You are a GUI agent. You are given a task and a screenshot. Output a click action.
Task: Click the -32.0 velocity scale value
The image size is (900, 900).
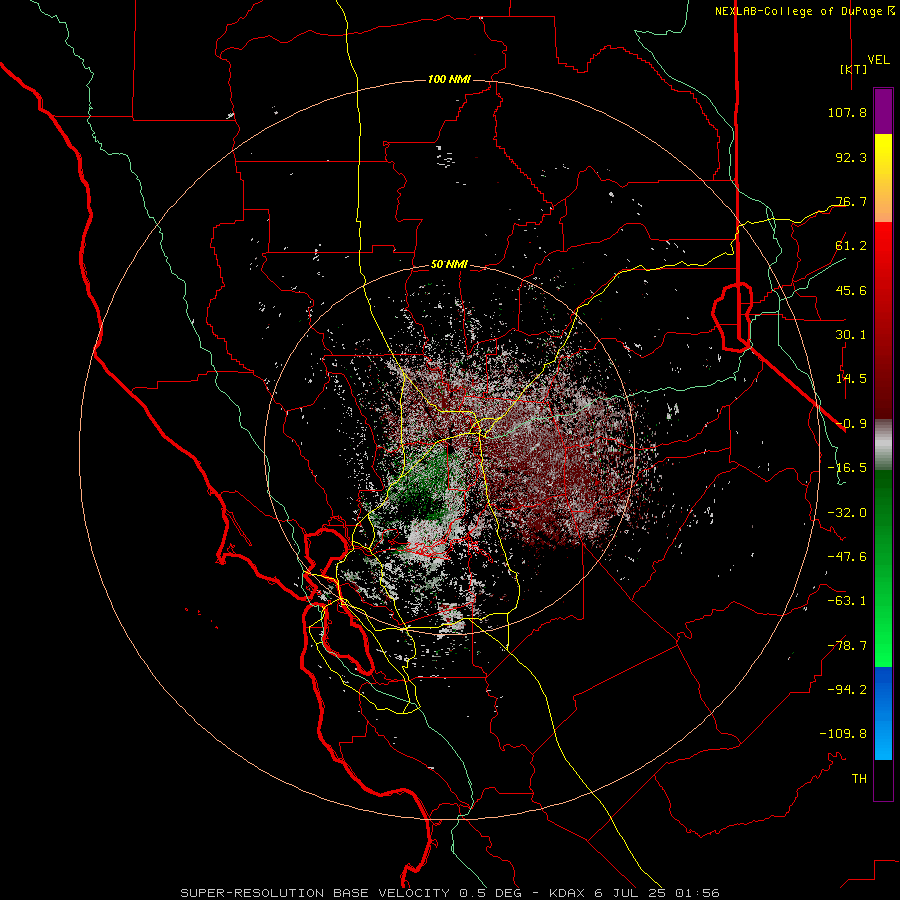(x=847, y=513)
